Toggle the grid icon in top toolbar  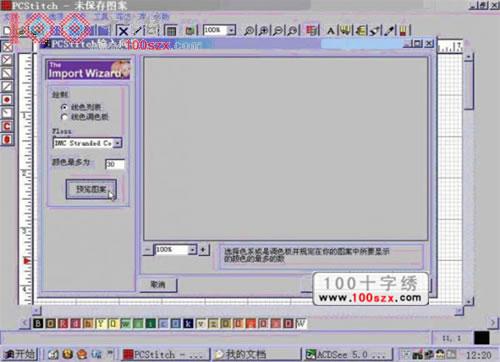171,31
